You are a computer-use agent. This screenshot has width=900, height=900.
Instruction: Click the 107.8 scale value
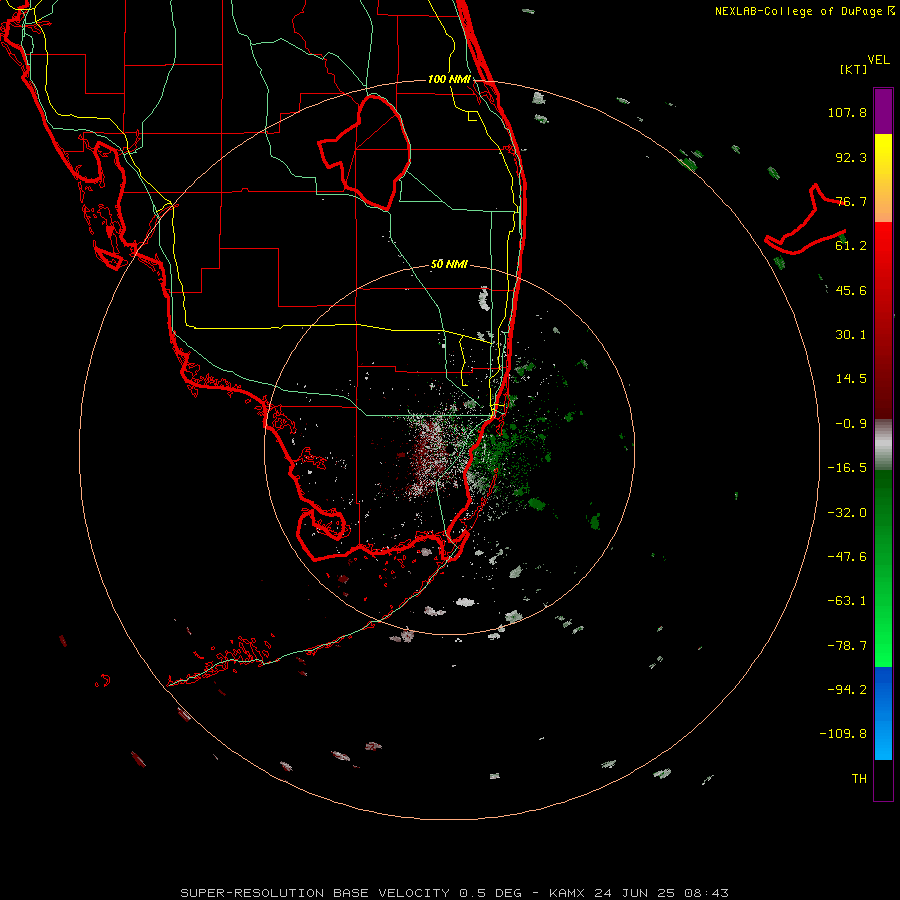tap(847, 112)
